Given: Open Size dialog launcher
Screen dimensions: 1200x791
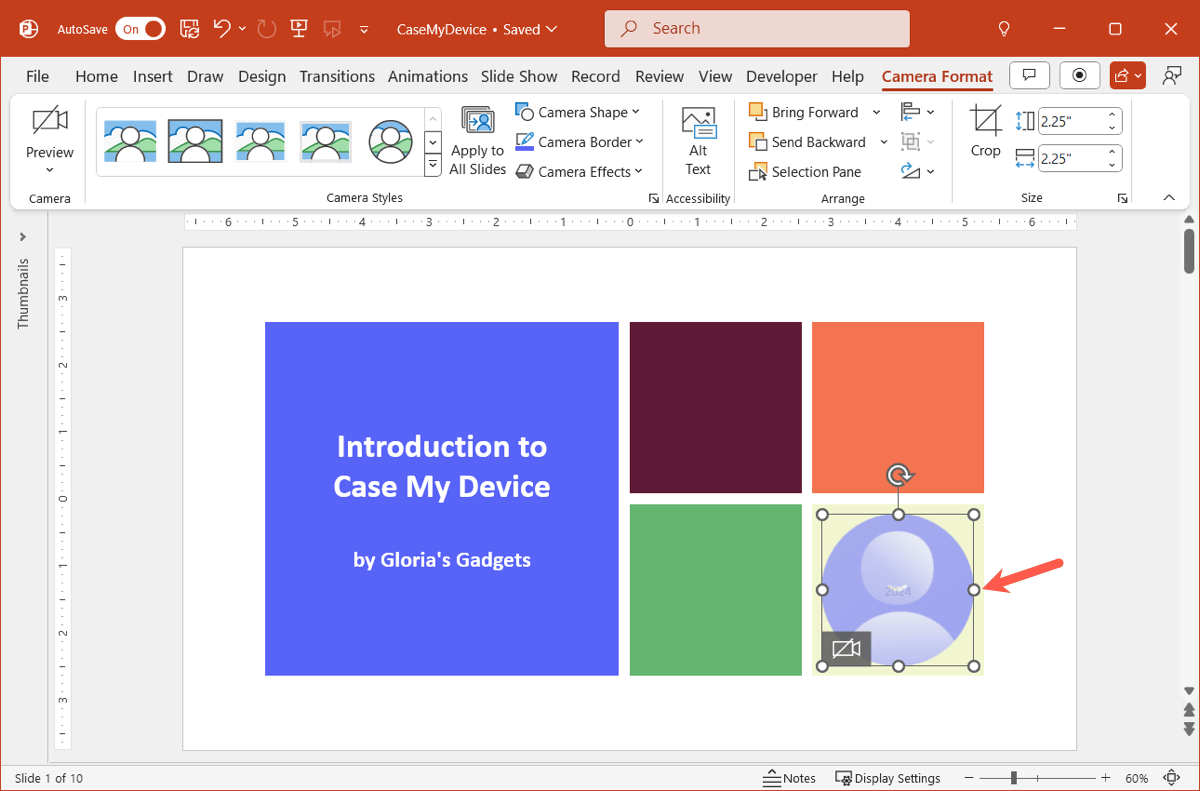Looking at the screenshot, I should [x=1123, y=199].
